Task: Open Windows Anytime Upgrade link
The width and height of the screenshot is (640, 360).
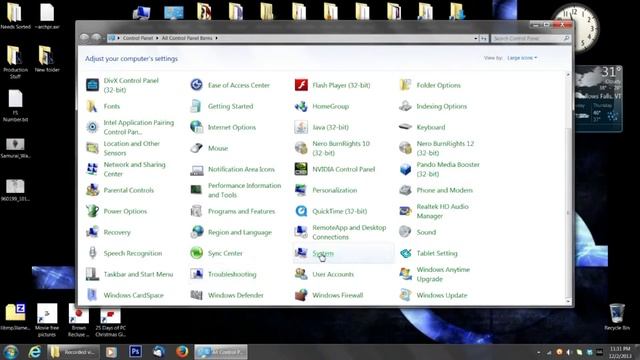Action: pos(443,274)
